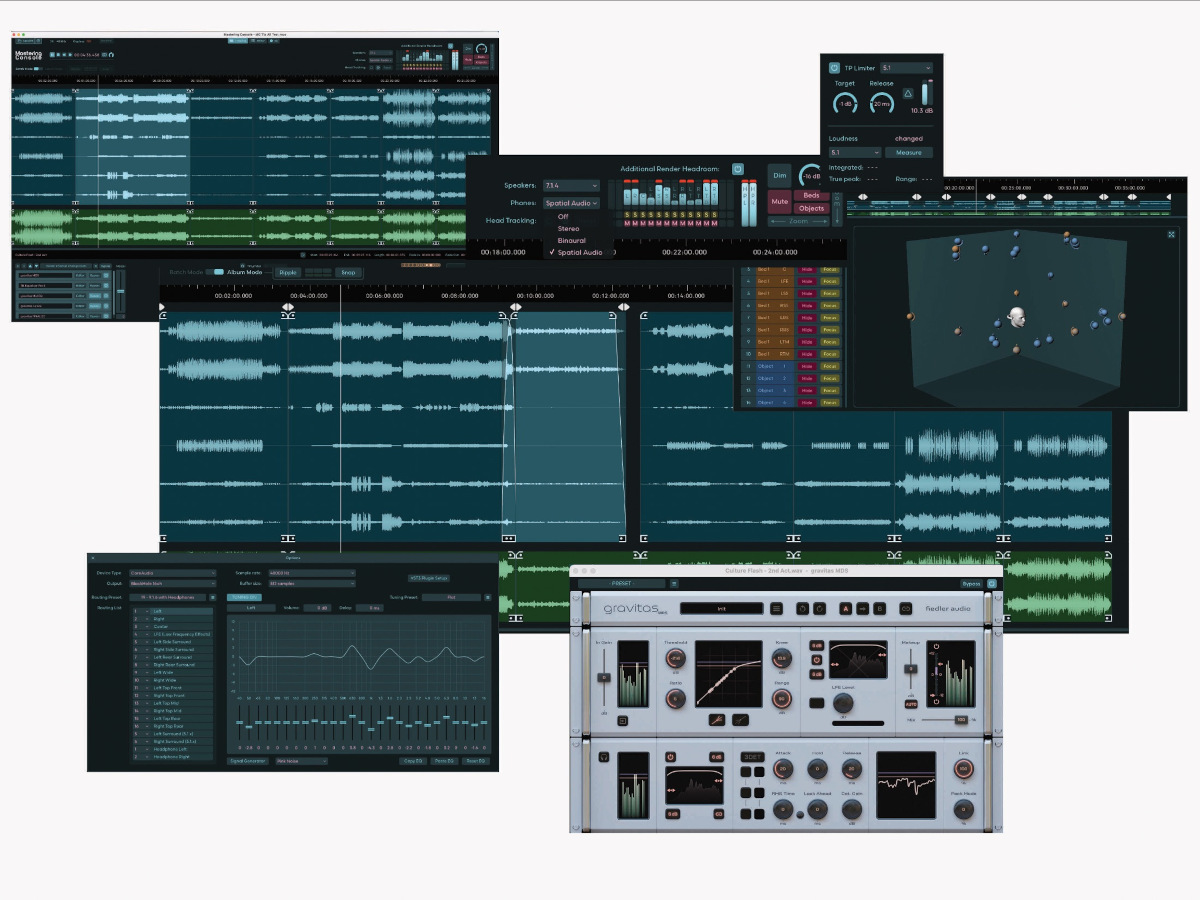
Task: Open the Speakers 7.1.4 dropdown
Action: [572, 186]
